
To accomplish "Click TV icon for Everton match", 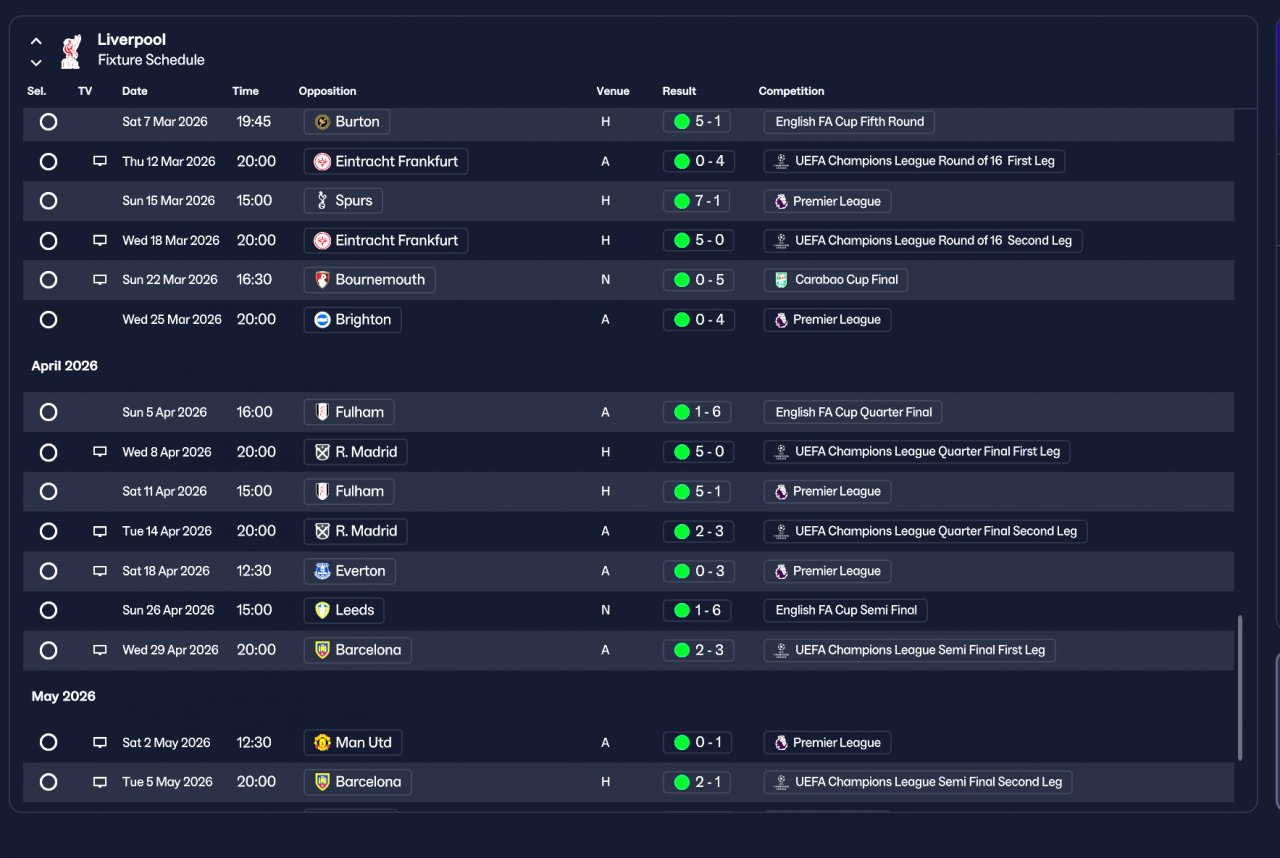I will [100, 571].
